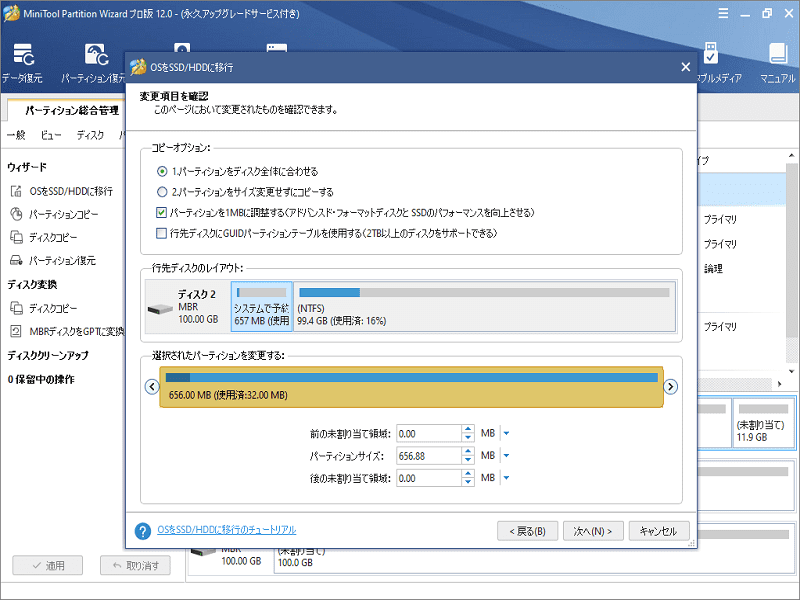Click the 0 保留中の操作 label
Screen dimensions: 800x600
click(41, 380)
